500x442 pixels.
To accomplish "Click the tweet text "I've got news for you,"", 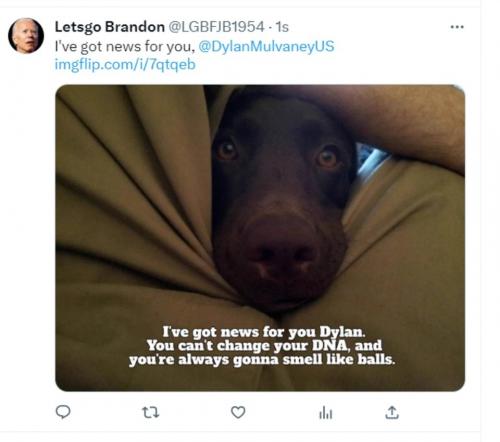I will [125, 46].
